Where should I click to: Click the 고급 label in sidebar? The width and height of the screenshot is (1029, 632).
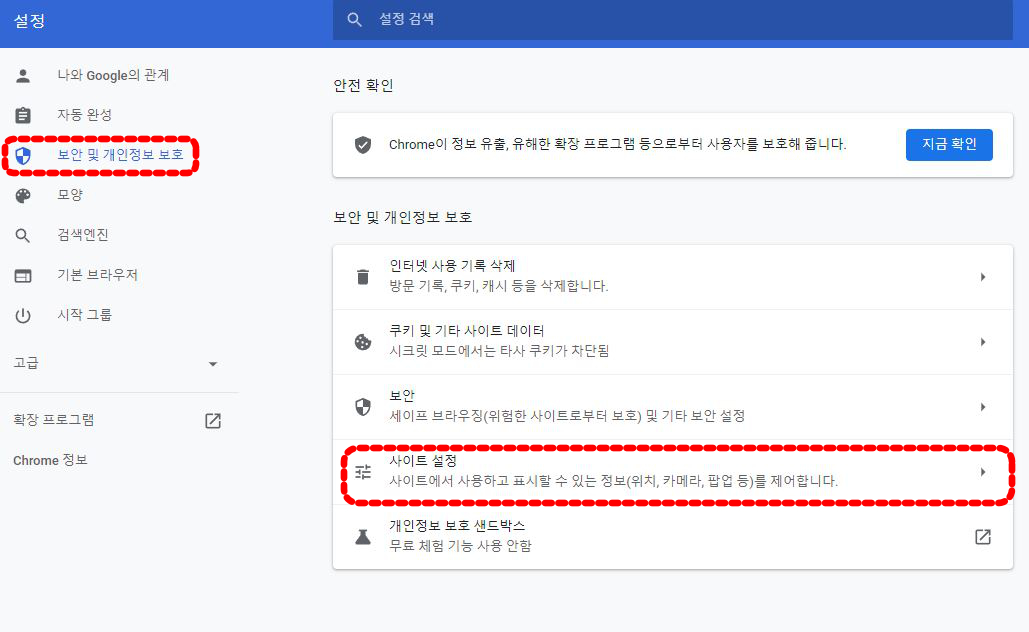pos(26,362)
